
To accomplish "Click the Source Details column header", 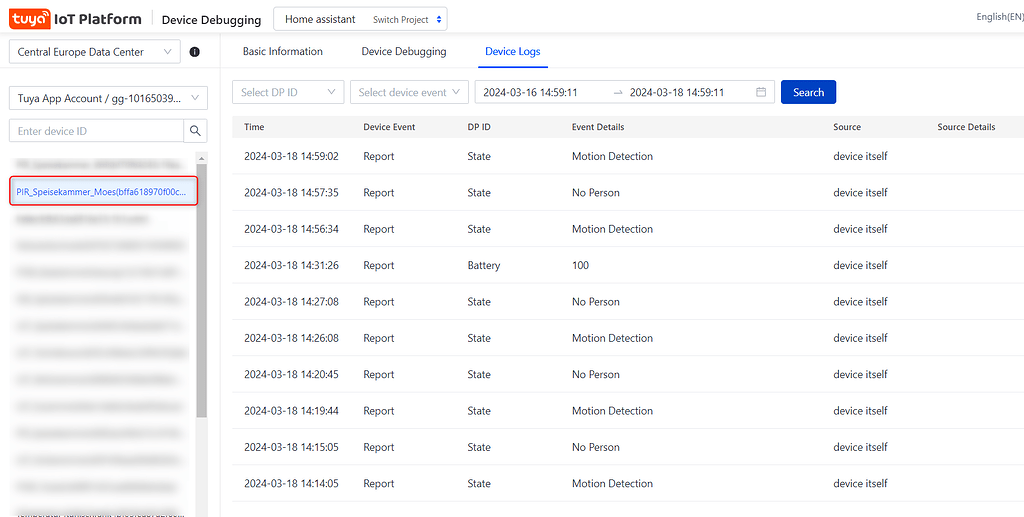I will 966,127.
